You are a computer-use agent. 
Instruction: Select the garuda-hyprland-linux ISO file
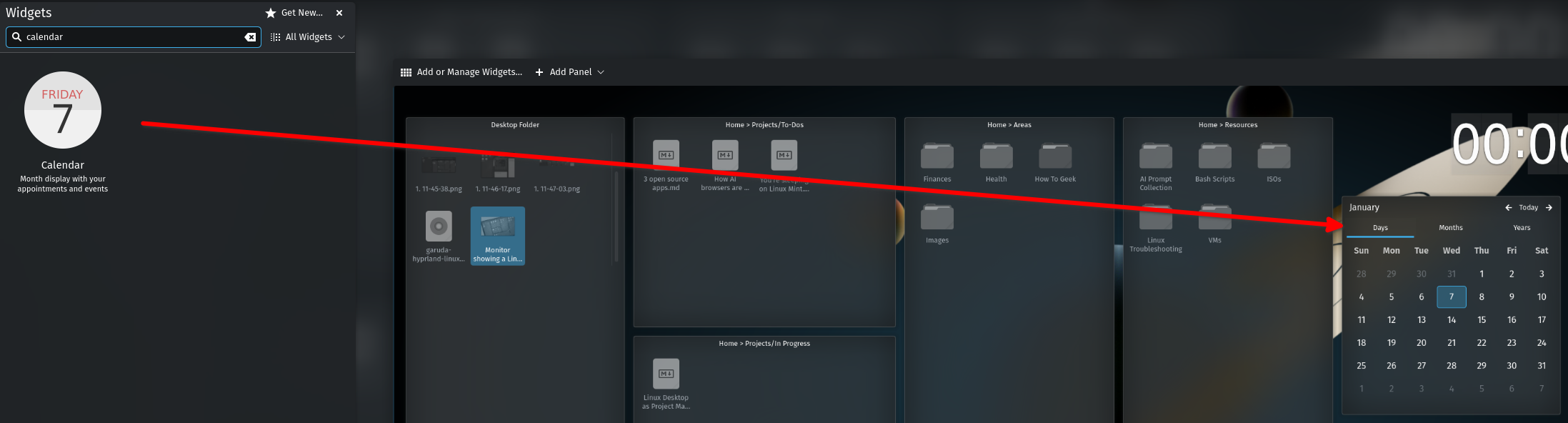tap(439, 237)
